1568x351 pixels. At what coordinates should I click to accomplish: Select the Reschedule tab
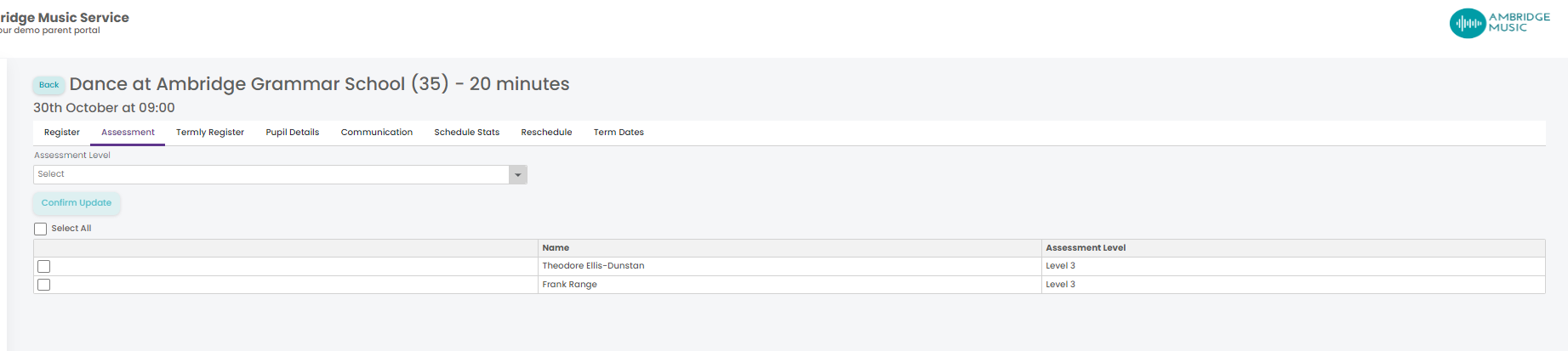click(x=546, y=133)
